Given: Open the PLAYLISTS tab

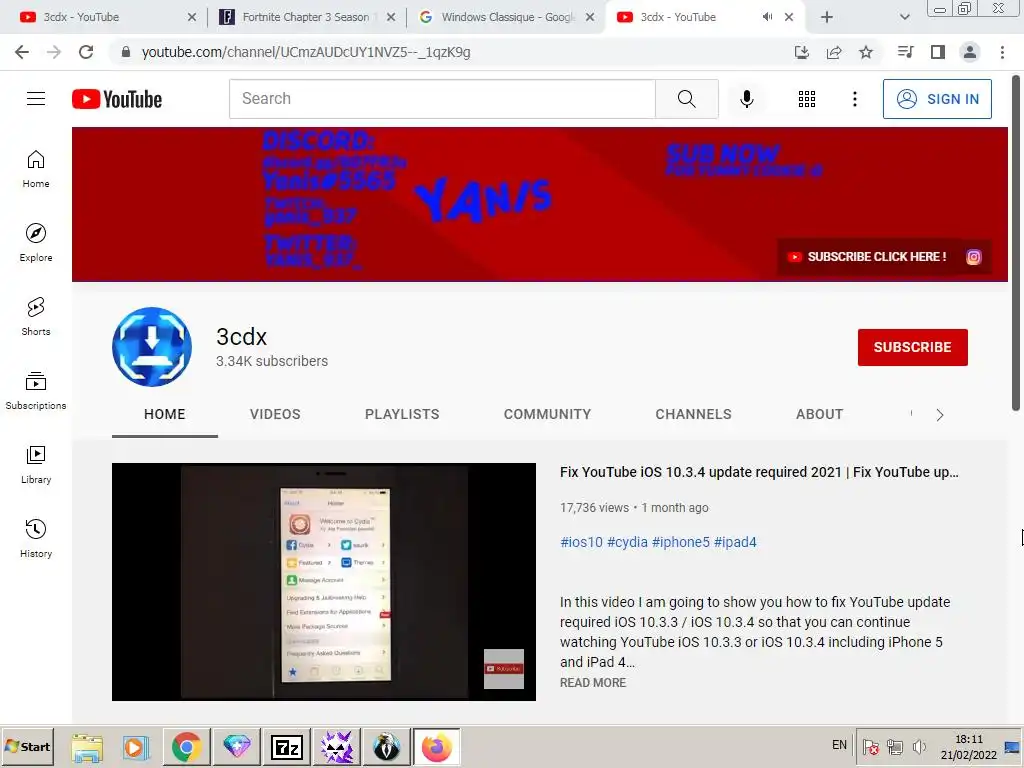Looking at the screenshot, I should 402,414.
